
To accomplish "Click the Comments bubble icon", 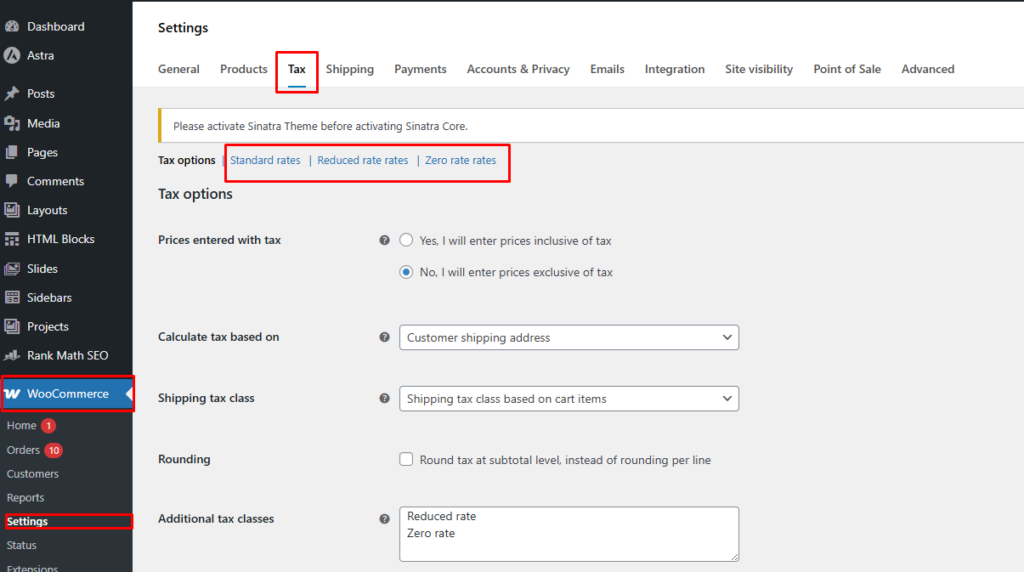I will [12, 182].
